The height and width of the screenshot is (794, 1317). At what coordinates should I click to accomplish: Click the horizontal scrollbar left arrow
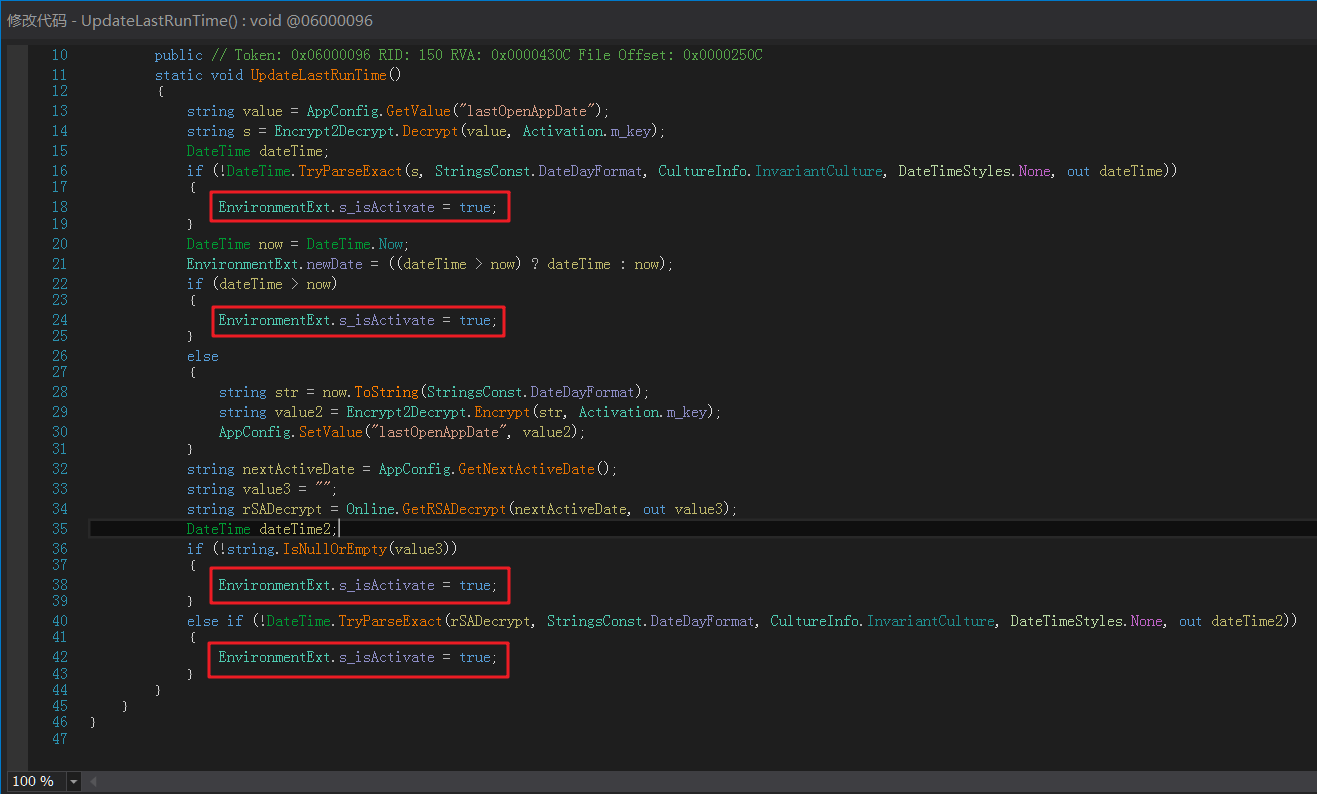94,781
